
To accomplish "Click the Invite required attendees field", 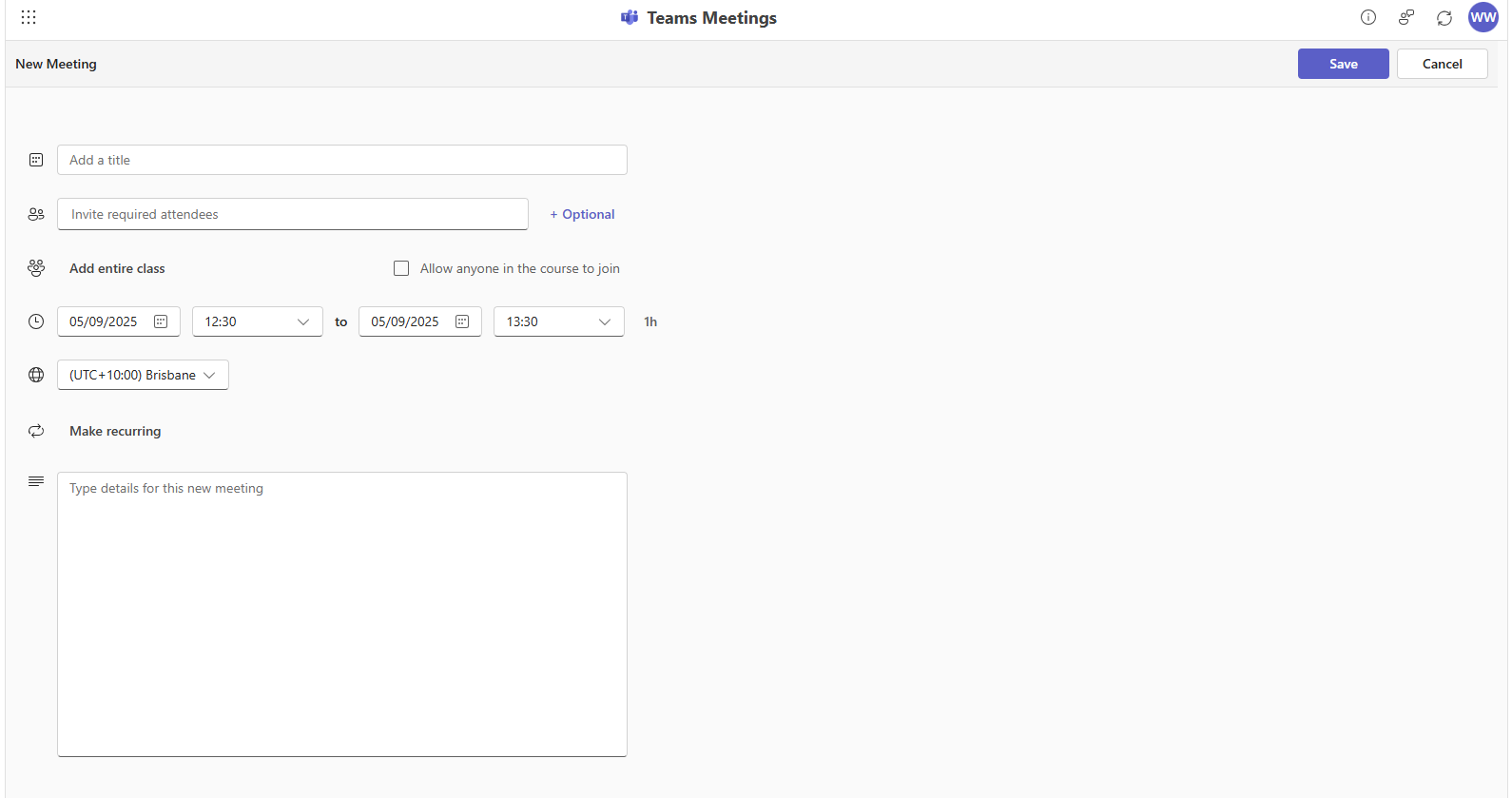I will pos(292,214).
